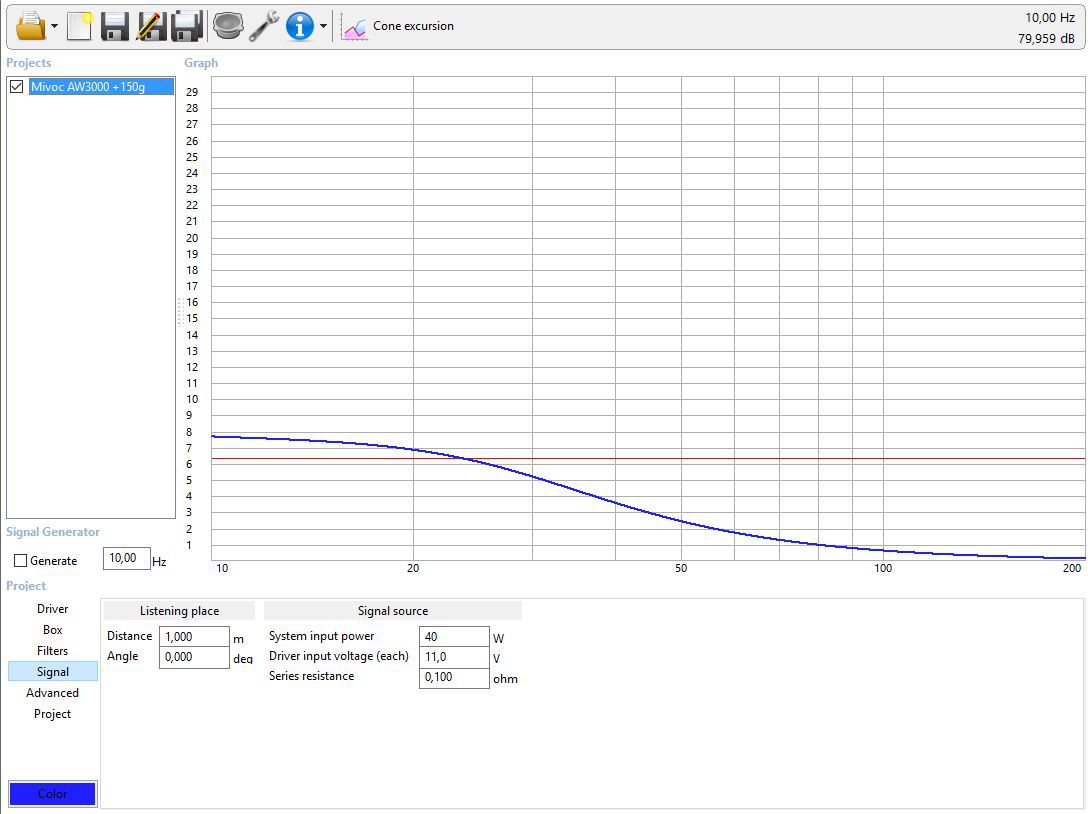Viewport: 1088px width, 814px height.
Task: Open the Advanced tab
Action: coord(53,693)
